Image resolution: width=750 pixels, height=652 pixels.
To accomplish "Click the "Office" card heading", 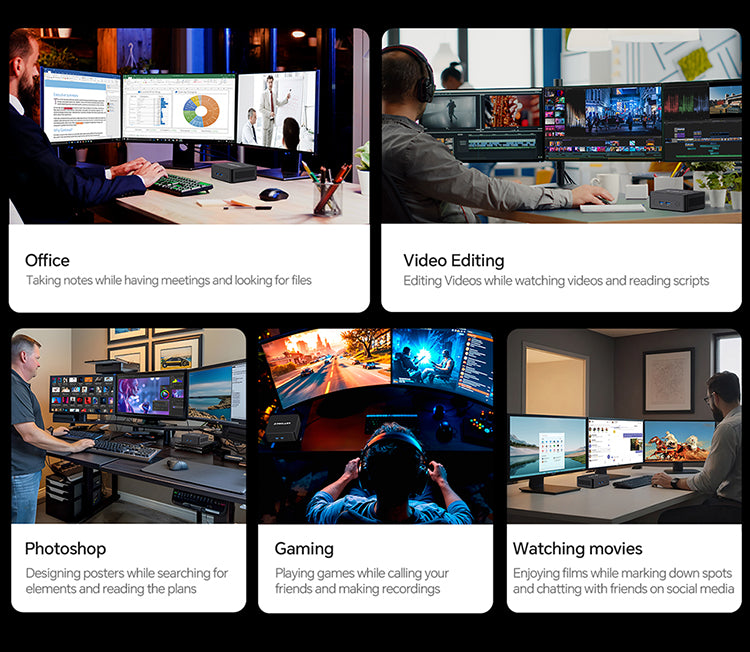I will (47, 260).
